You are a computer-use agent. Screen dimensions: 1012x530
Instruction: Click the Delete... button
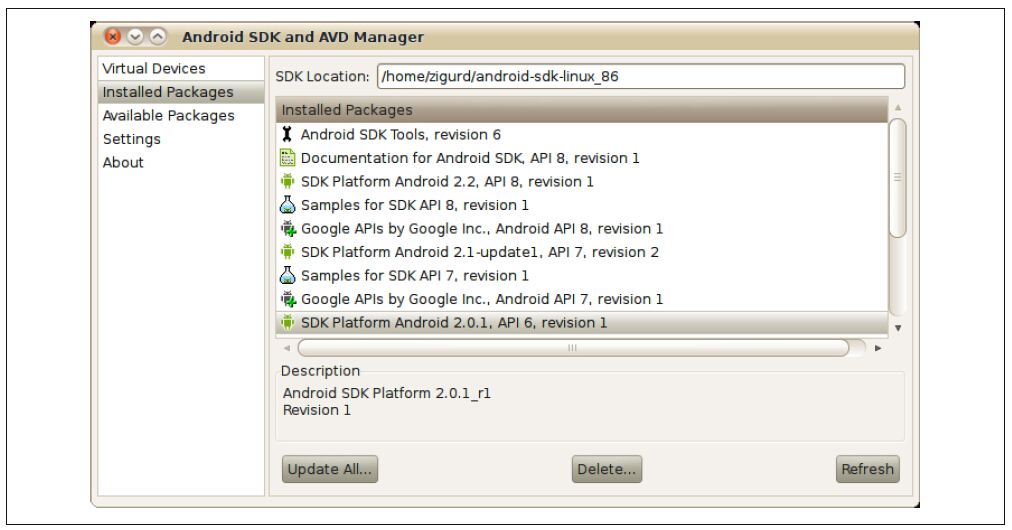607,469
